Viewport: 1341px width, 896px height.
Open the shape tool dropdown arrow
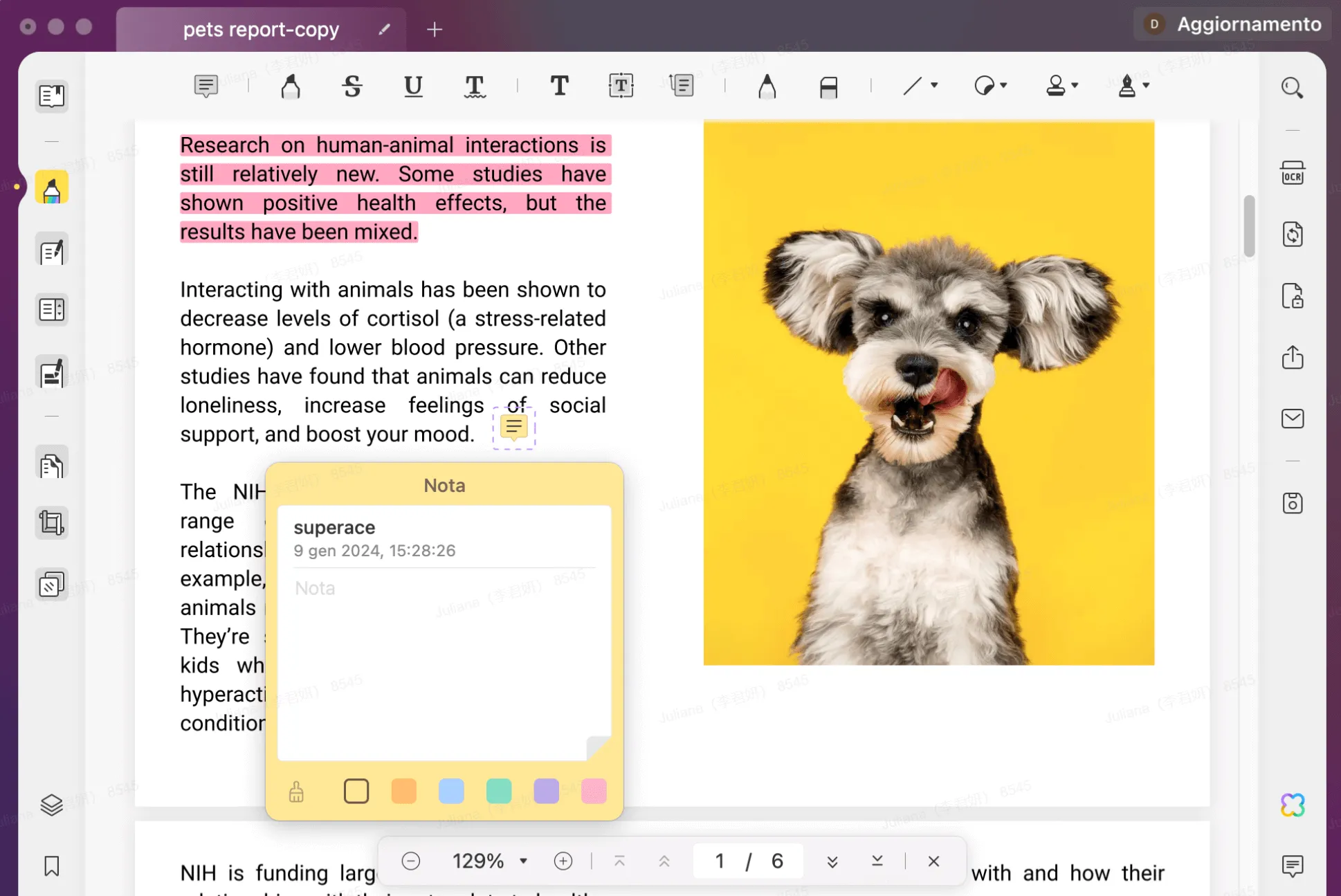point(1003,85)
